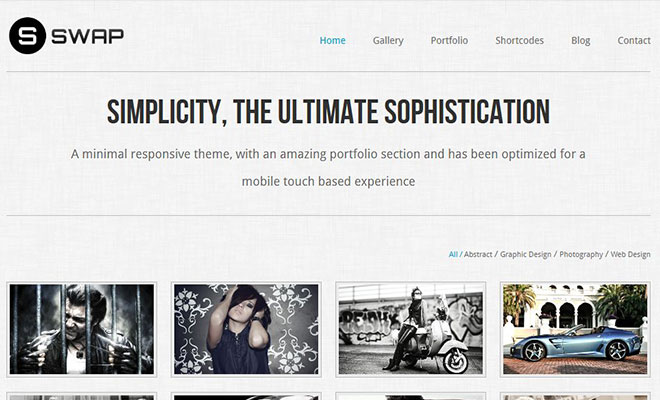The height and width of the screenshot is (400, 660).
Task: Go to the Gallery page
Action: 388,40
